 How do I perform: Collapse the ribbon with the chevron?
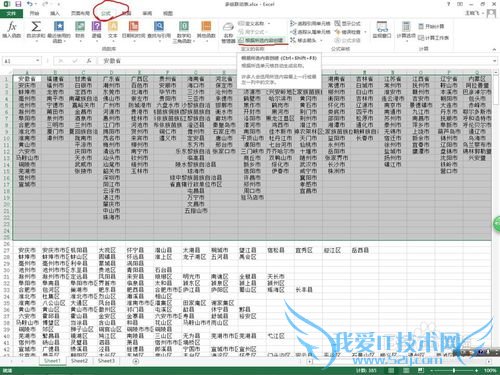(x=494, y=49)
